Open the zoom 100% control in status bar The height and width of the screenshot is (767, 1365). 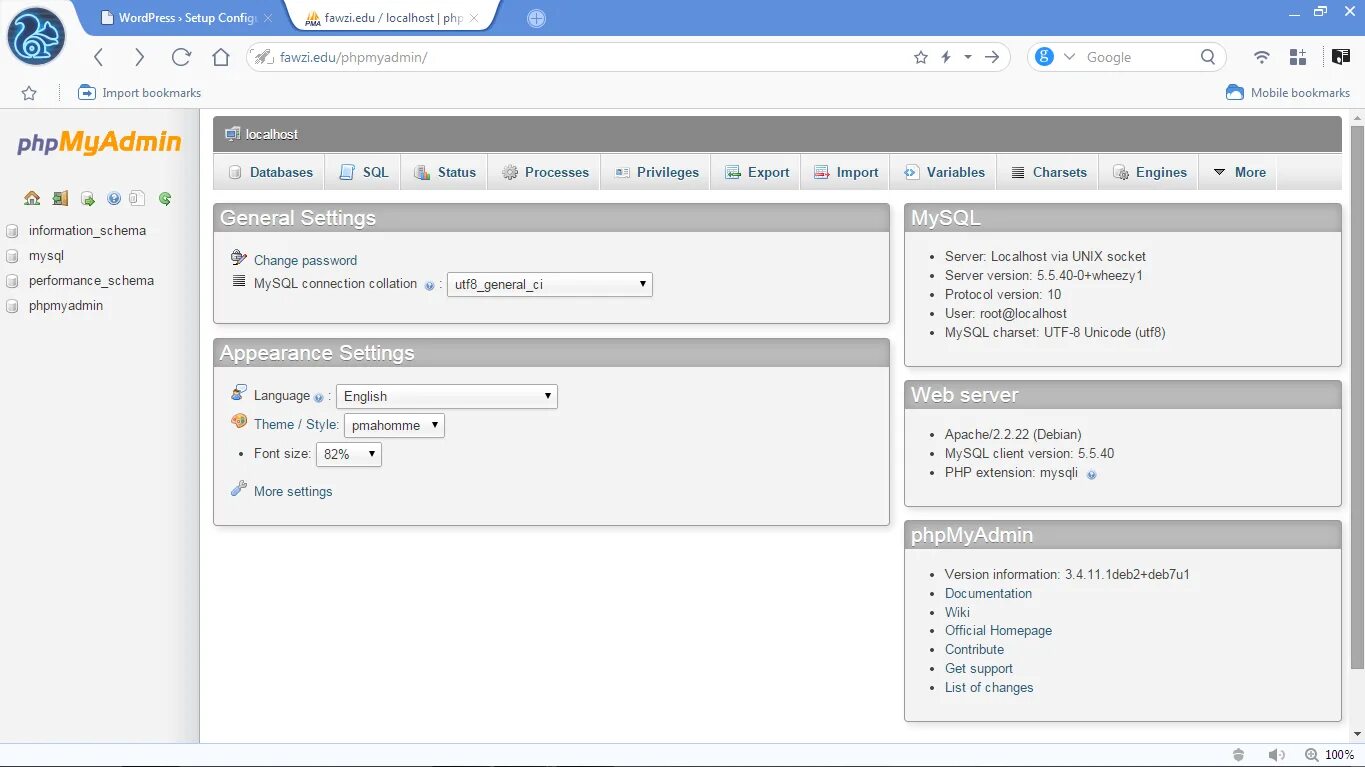coord(1329,755)
